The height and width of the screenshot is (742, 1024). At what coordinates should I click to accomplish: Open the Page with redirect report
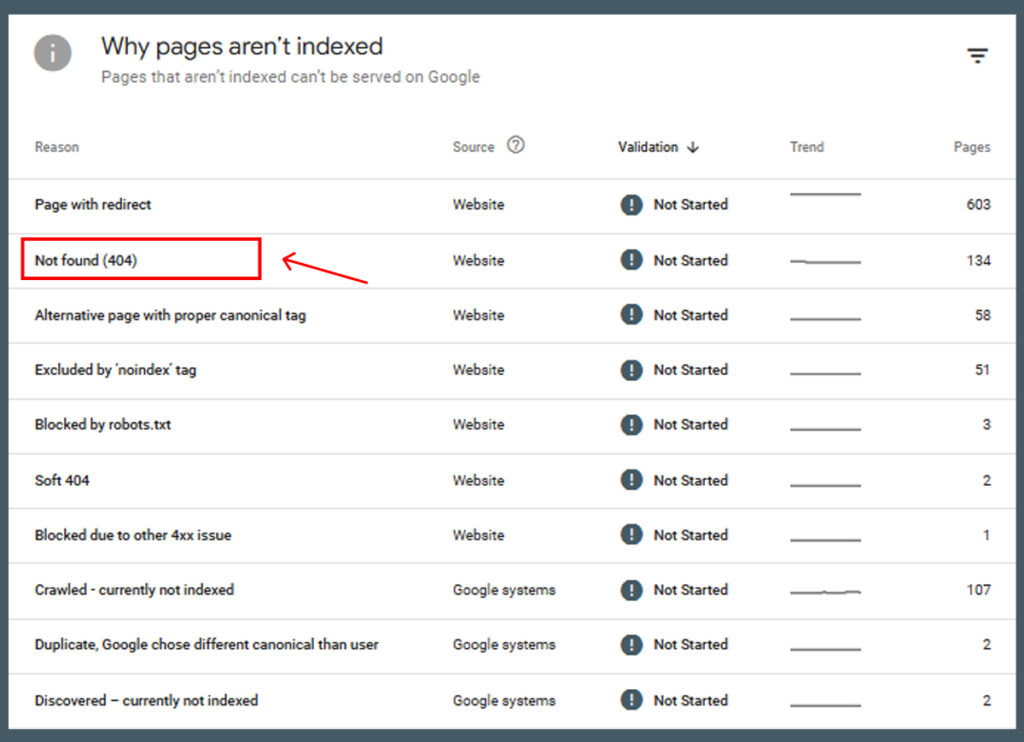(92, 204)
